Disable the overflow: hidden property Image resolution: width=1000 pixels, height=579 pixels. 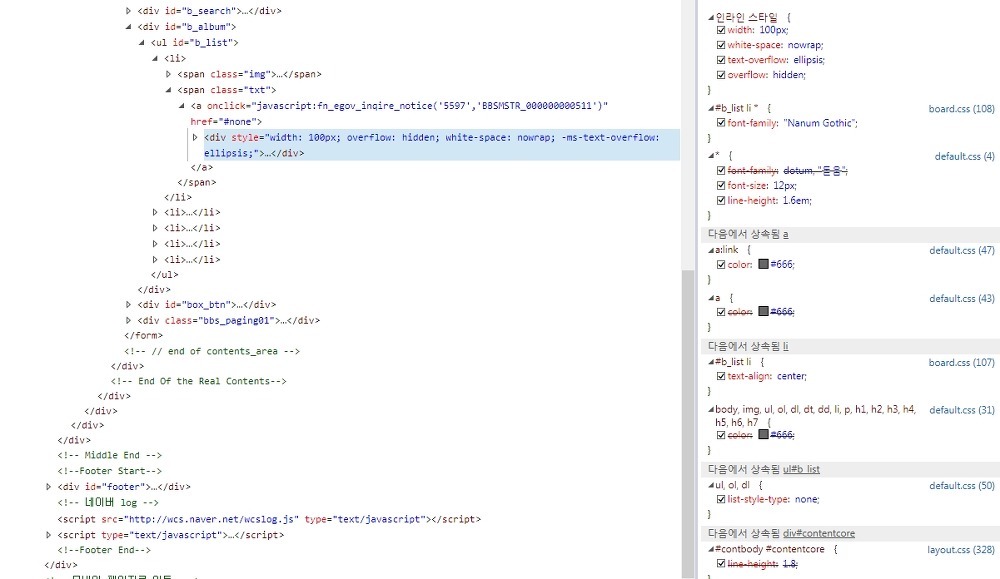coord(721,75)
